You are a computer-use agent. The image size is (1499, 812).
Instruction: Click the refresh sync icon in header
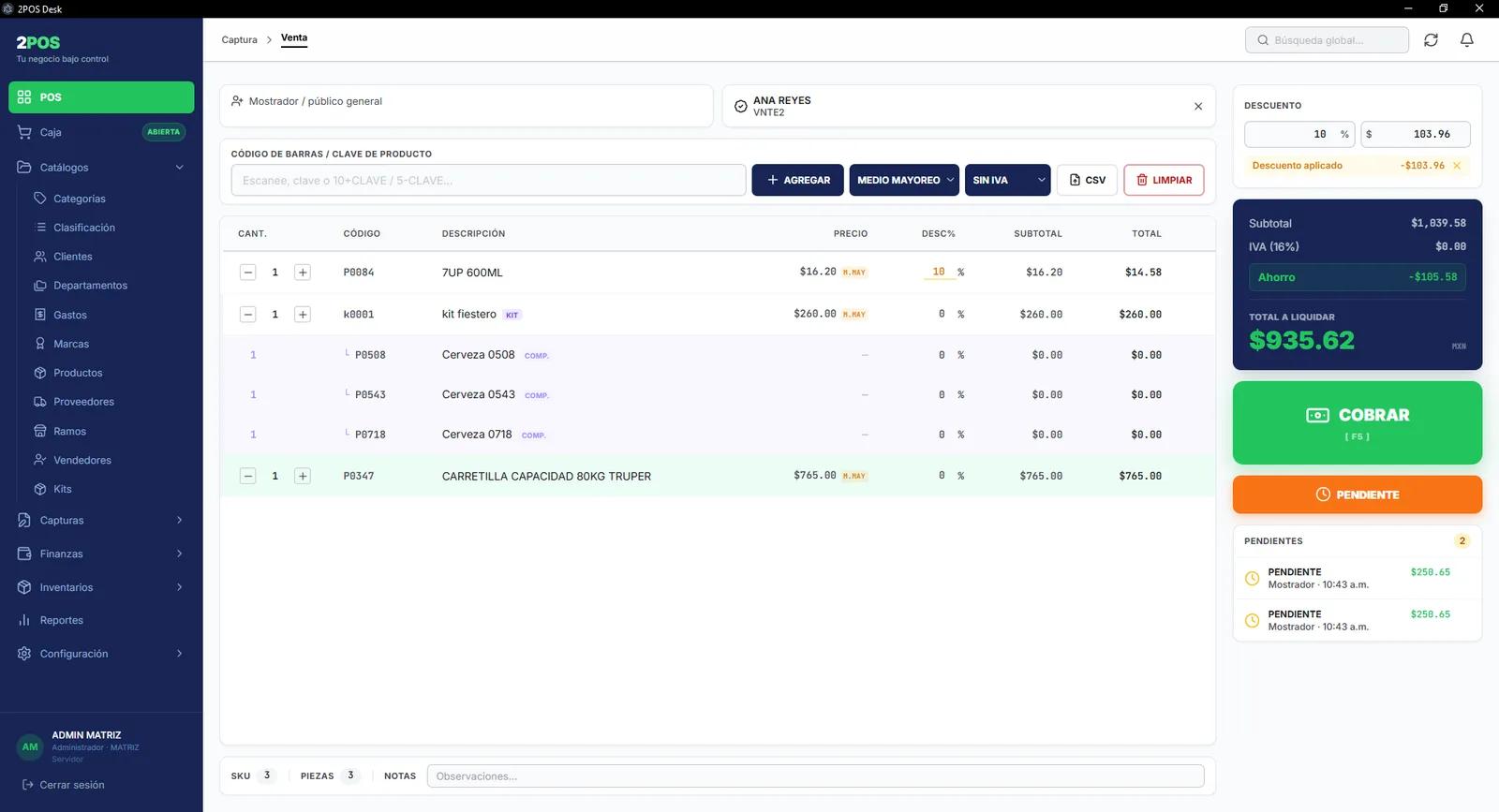point(1431,40)
